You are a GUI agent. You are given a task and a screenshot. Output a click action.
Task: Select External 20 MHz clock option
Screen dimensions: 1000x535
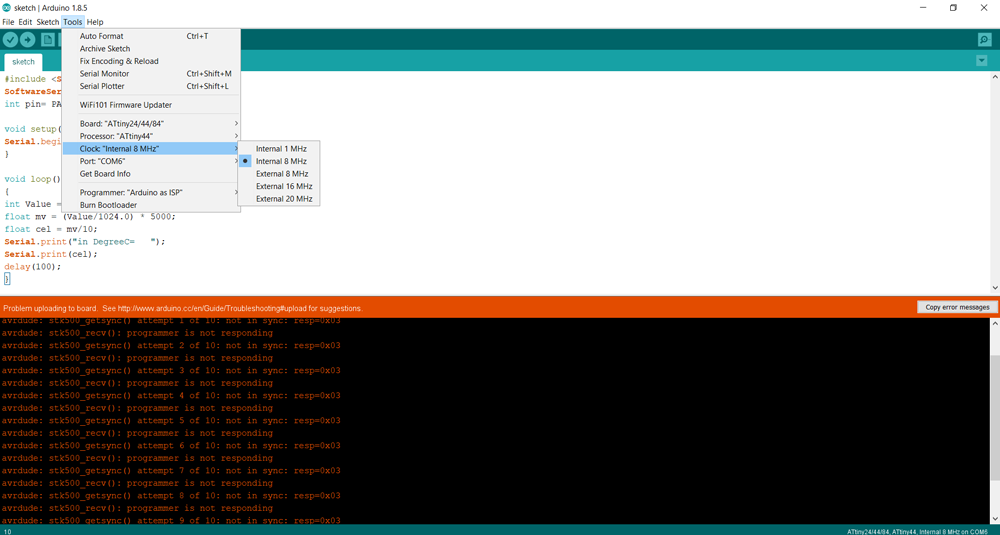point(279,199)
